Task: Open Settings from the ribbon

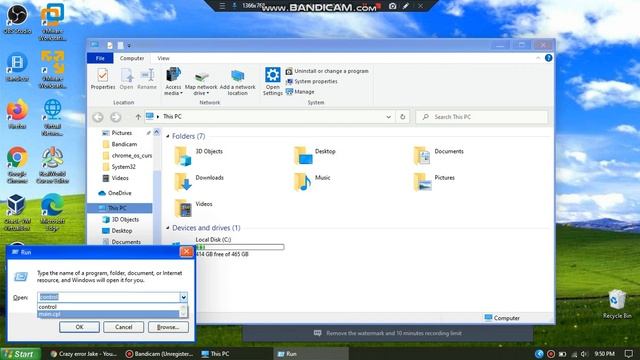Action: tap(272, 82)
